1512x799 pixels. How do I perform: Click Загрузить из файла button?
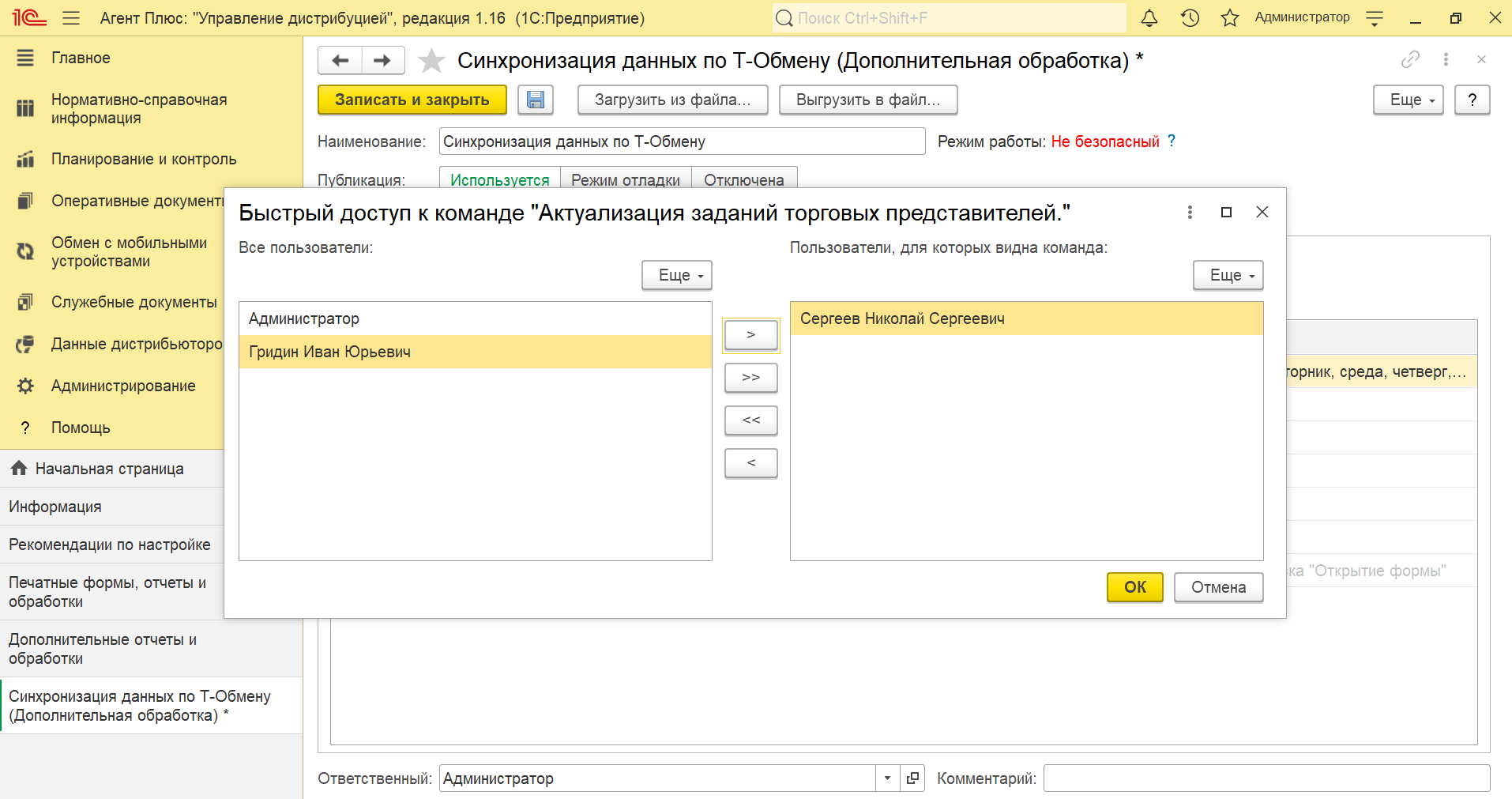coord(672,100)
